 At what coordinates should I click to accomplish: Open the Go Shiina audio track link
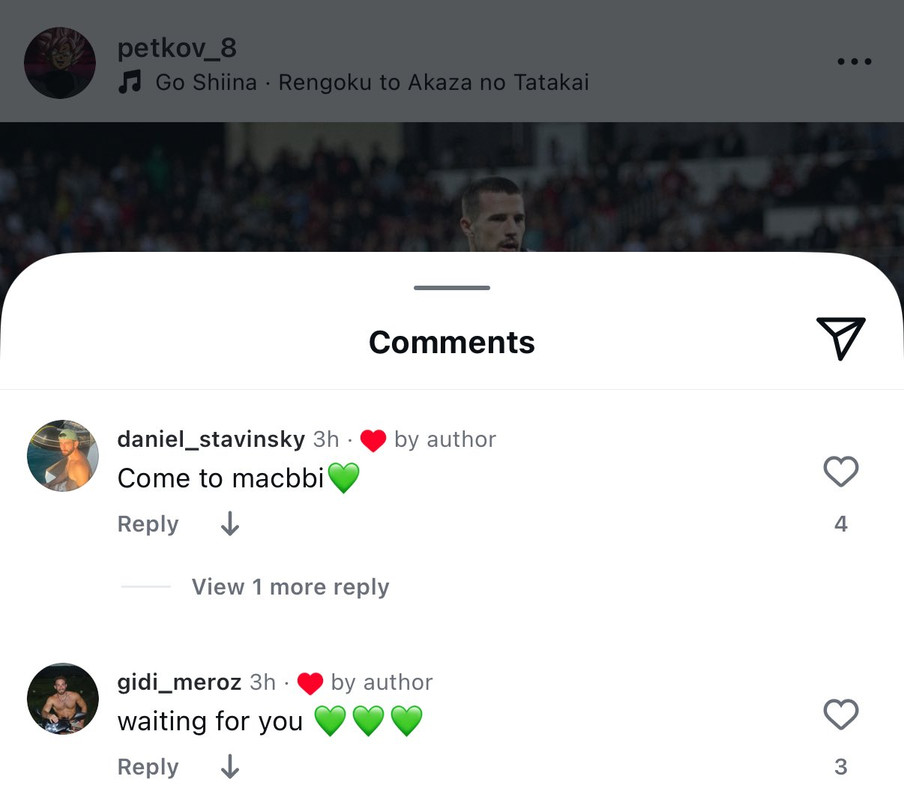[x=372, y=82]
